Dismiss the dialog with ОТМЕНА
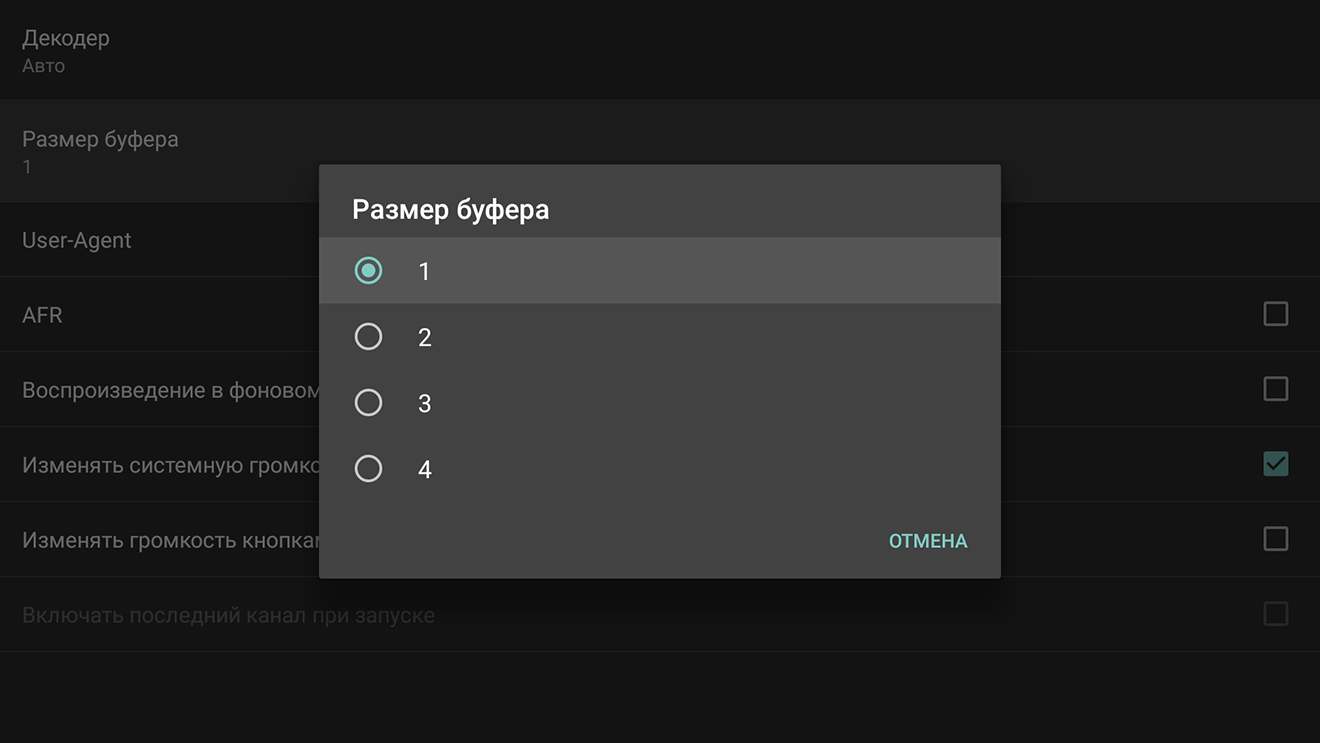 pyautogui.click(x=928, y=541)
